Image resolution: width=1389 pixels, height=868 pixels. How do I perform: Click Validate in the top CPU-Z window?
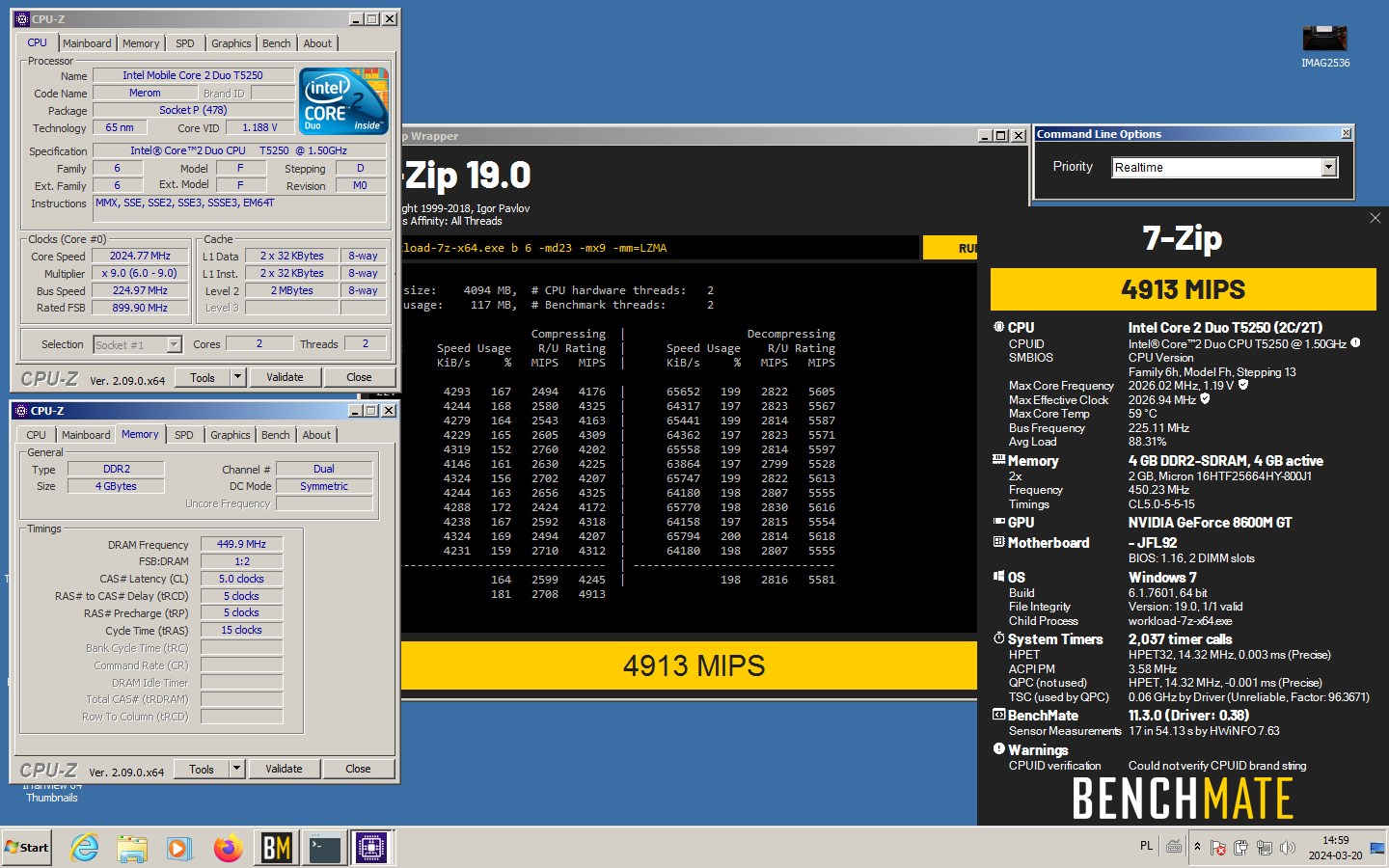[x=285, y=377]
